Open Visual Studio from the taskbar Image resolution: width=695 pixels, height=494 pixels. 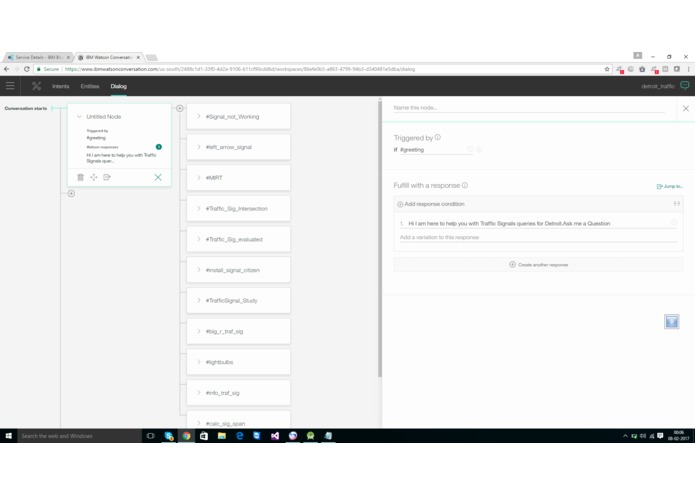[275, 436]
